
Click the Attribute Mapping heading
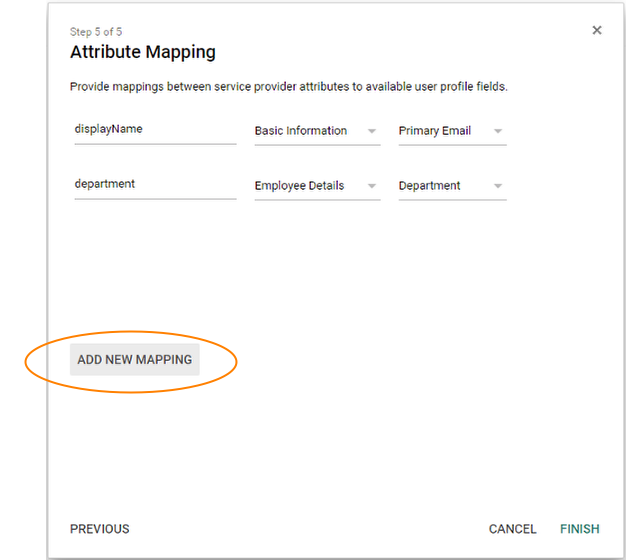click(143, 52)
